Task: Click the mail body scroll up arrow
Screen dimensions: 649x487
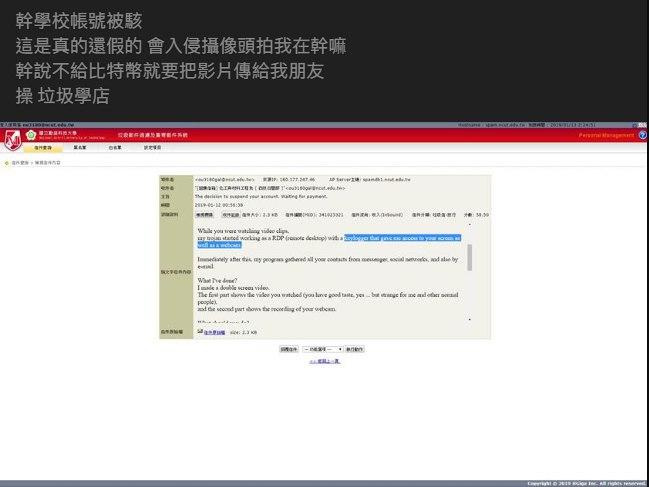Action: click(x=470, y=225)
